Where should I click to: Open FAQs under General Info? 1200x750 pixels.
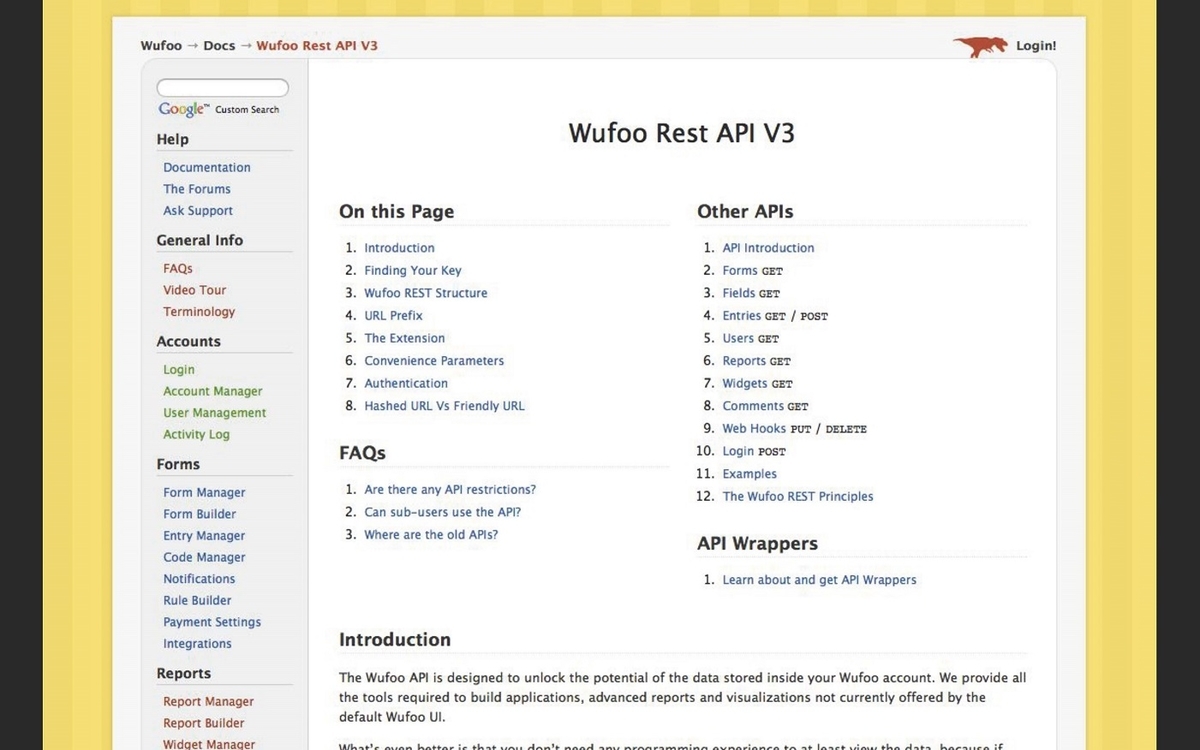(178, 269)
